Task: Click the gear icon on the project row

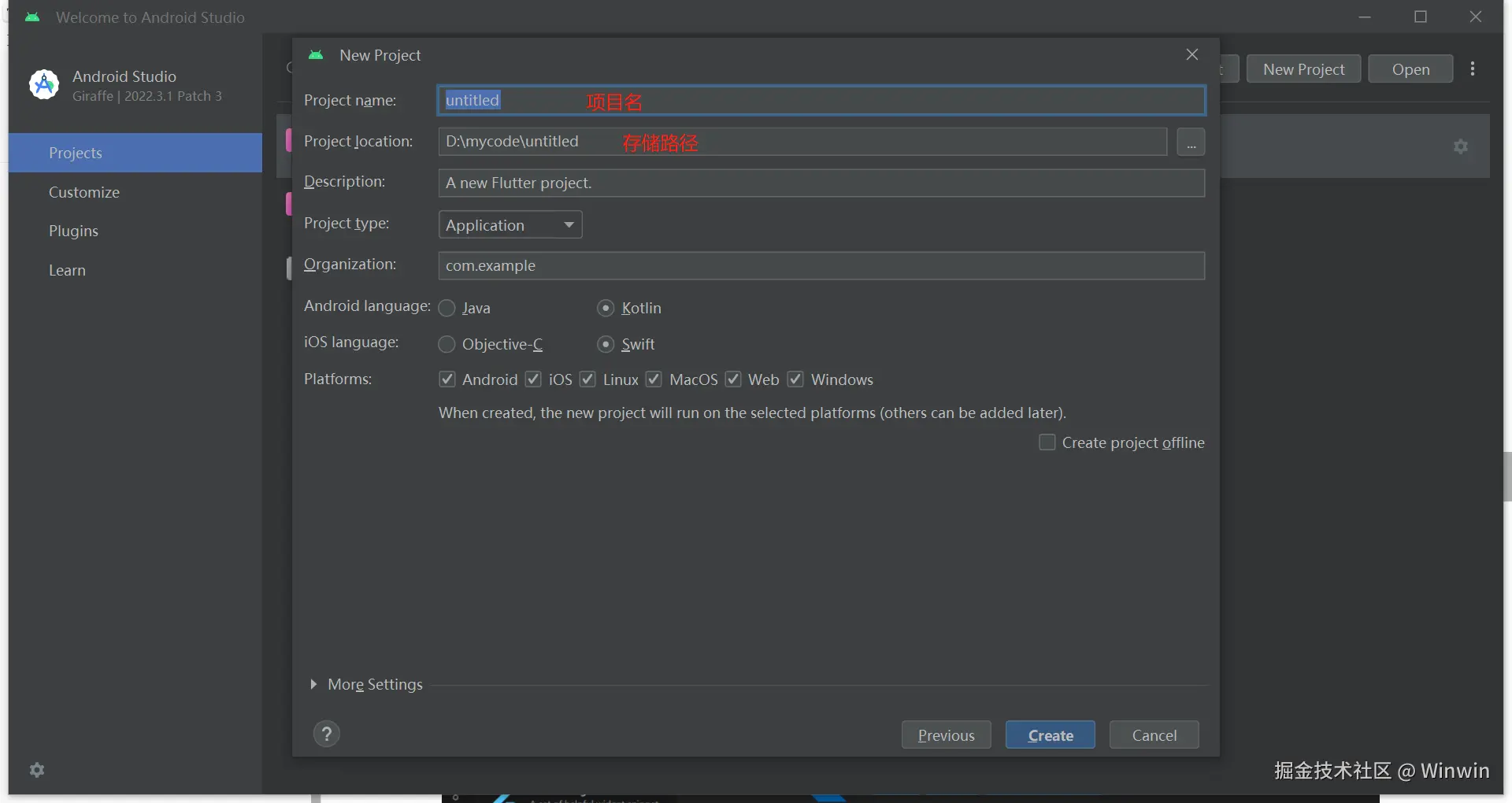Action: 1461,146
